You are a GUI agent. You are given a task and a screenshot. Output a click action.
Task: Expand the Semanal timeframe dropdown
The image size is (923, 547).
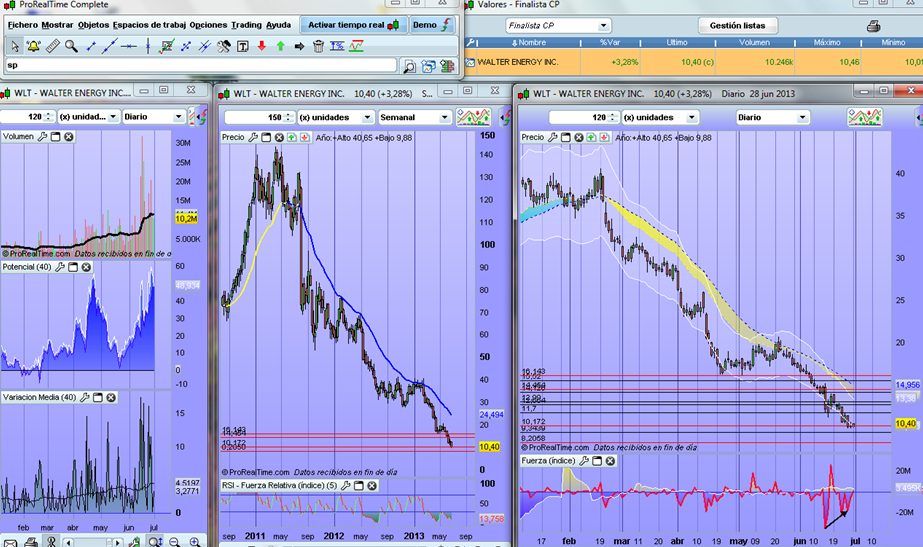coord(443,117)
